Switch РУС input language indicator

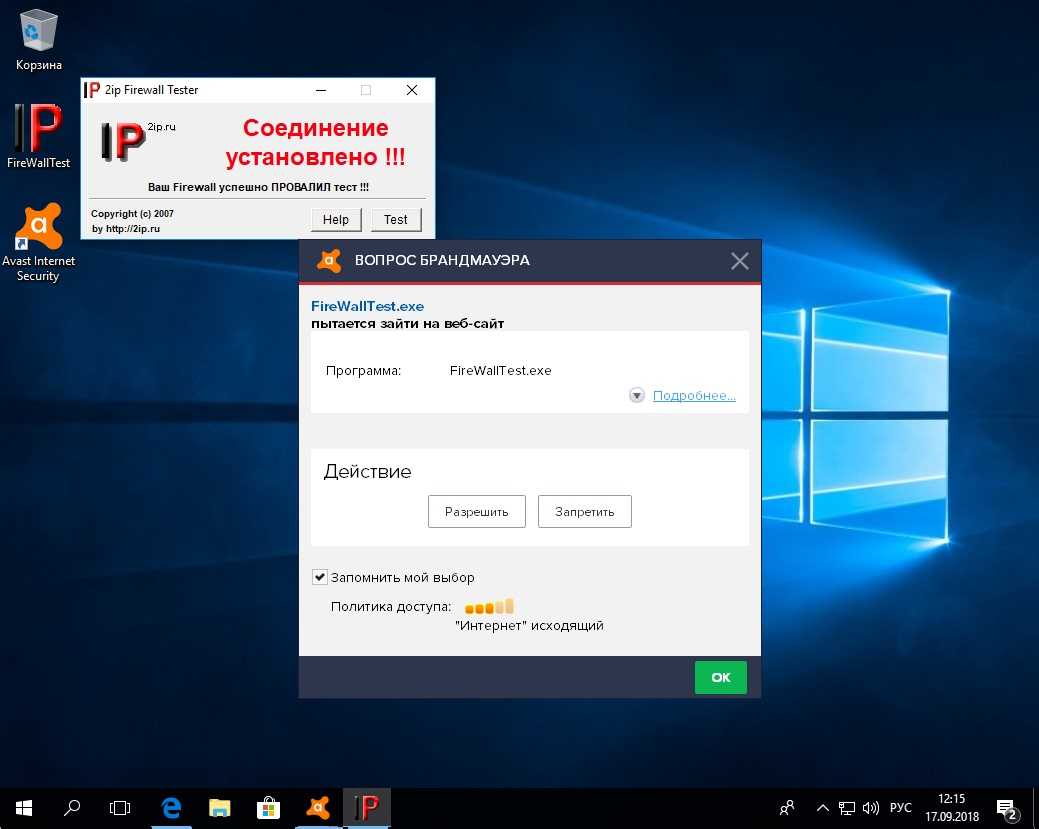coord(901,808)
